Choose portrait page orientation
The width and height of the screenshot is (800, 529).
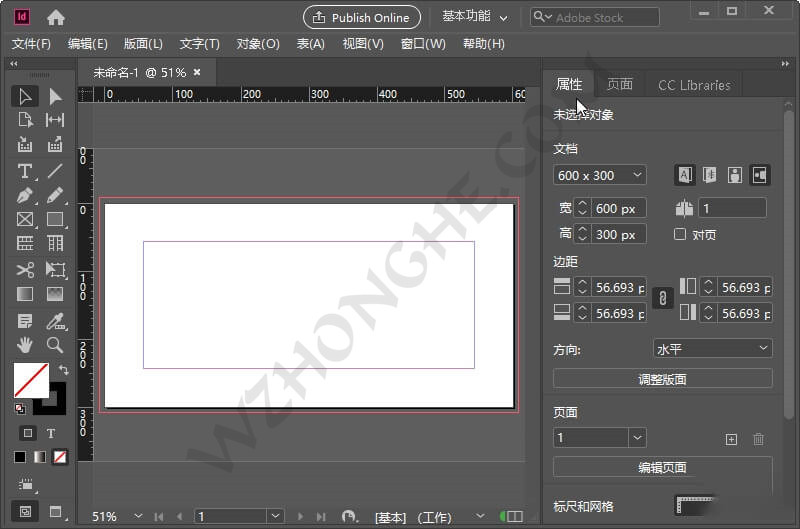point(735,175)
